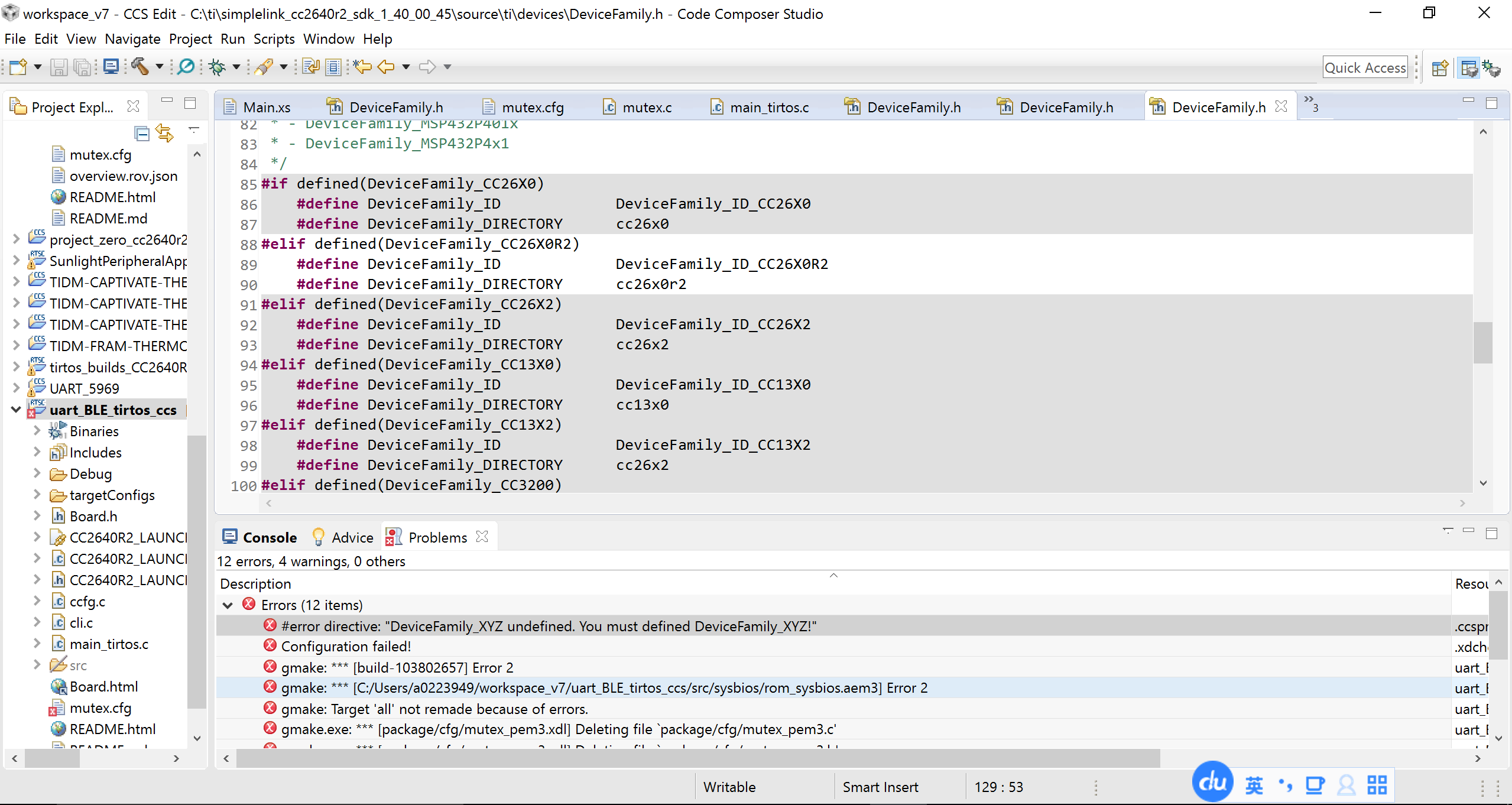The width and height of the screenshot is (1512, 805).
Task: Click the toolbar icon showing a page with a return arrow
Action: pos(310,66)
